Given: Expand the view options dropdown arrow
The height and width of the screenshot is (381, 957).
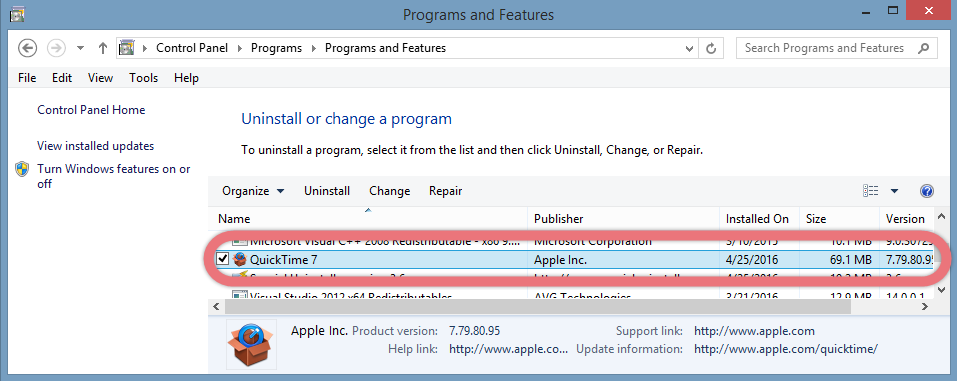Looking at the screenshot, I should [x=894, y=191].
